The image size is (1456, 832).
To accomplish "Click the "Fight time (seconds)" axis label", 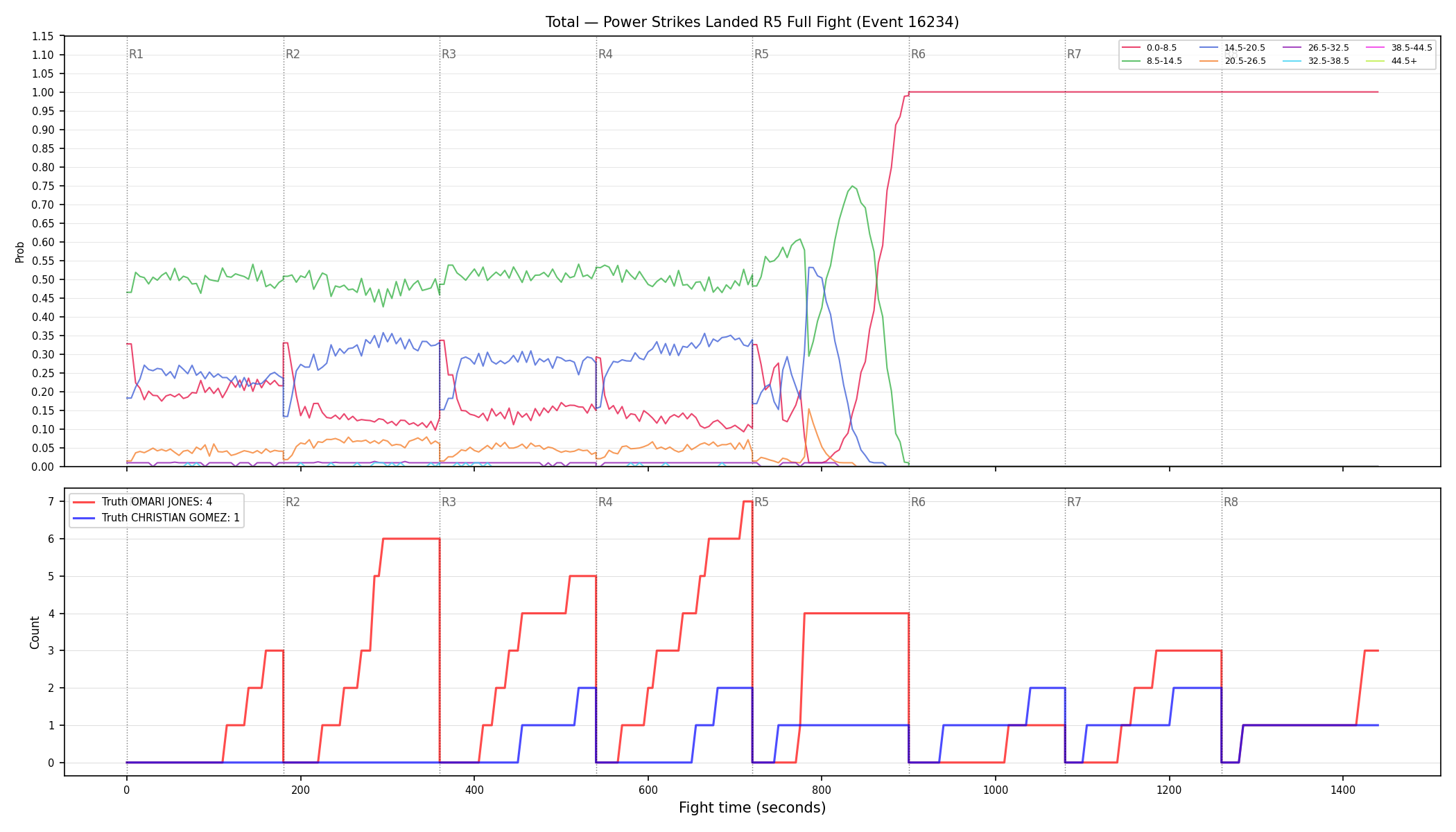I will 752,808.
